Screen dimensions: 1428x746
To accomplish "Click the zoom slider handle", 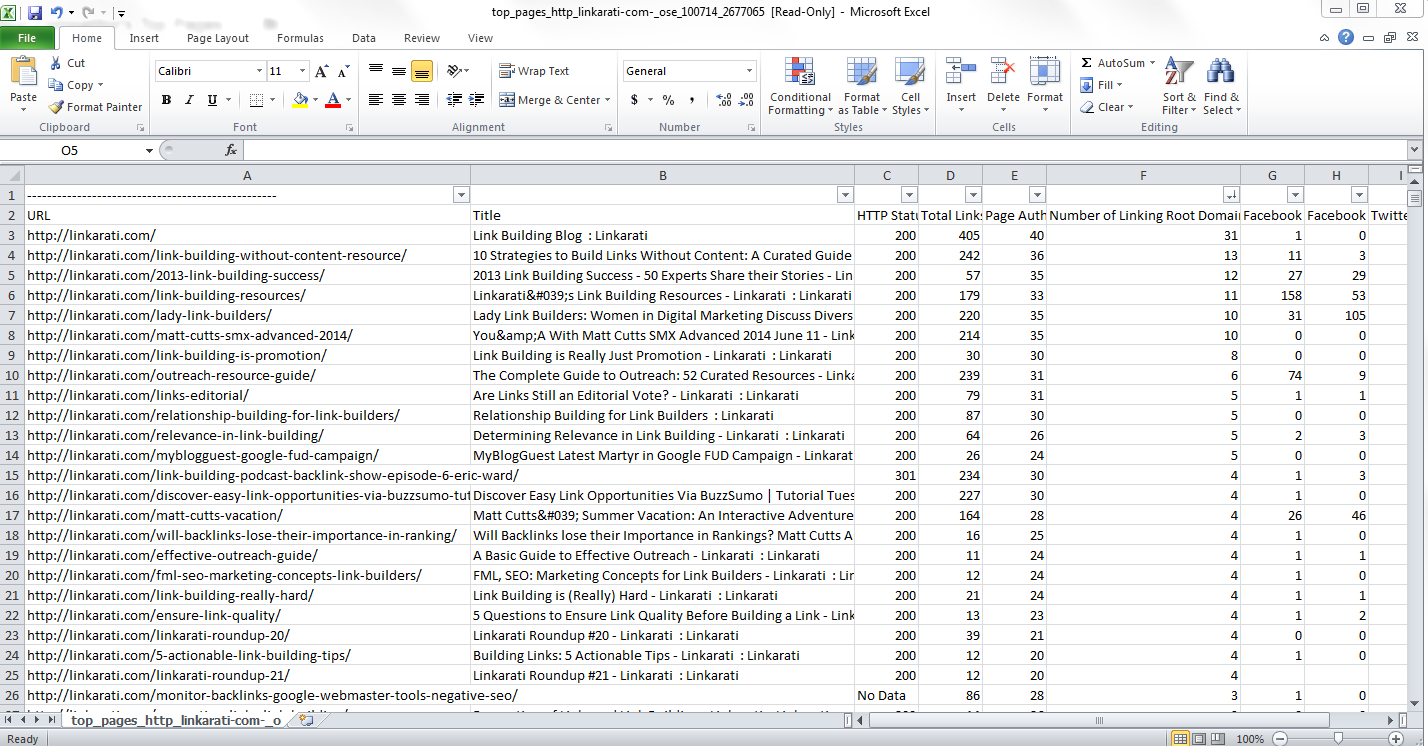I will [1338, 738].
